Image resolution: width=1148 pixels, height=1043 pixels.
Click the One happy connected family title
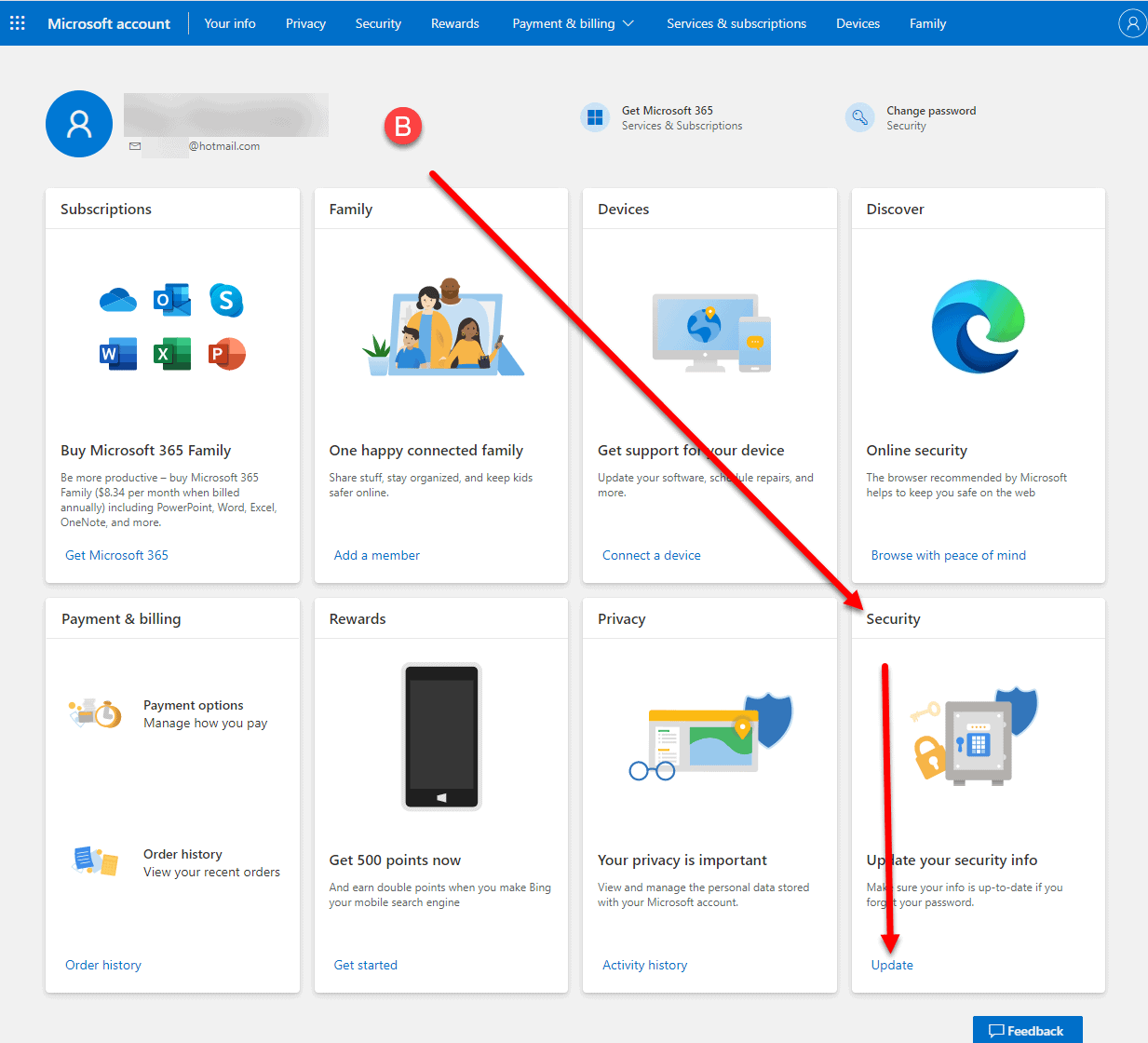pos(426,450)
